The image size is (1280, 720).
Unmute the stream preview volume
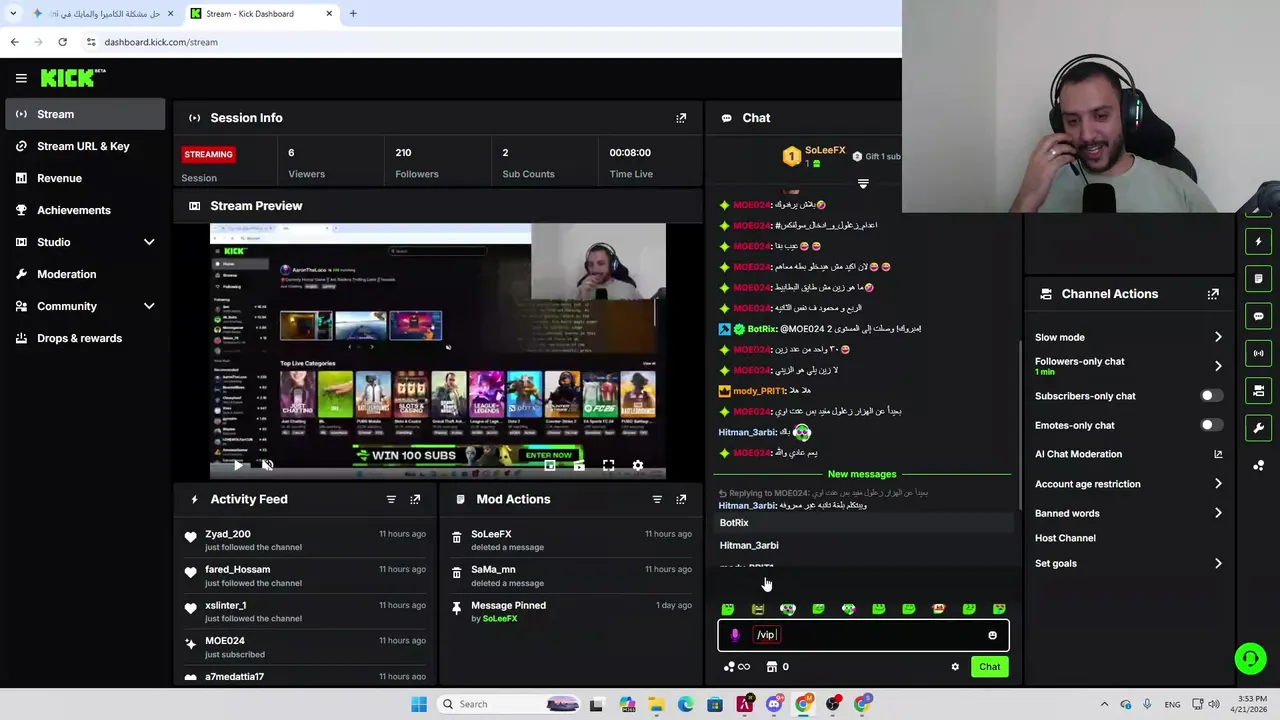(267, 465)
